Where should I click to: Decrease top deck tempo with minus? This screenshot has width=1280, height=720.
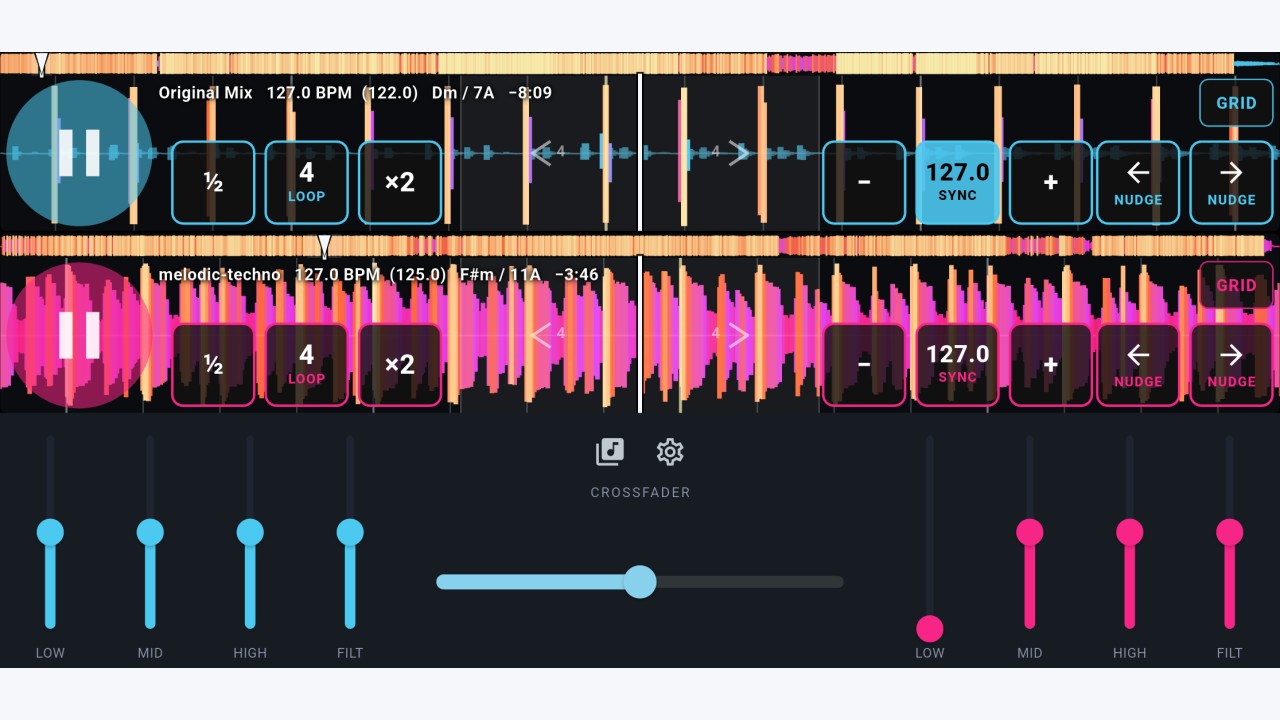864,182
